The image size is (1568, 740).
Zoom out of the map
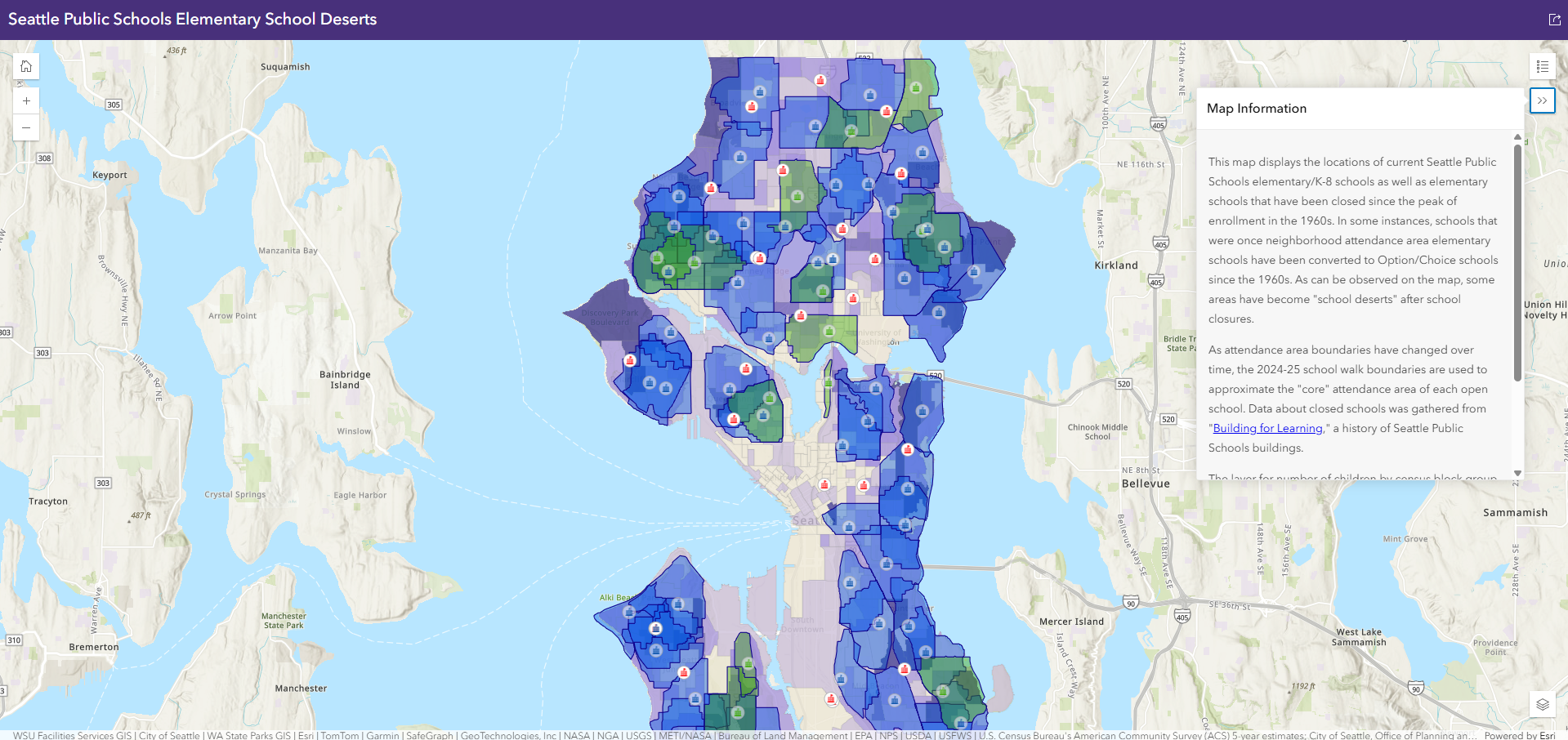(26, 127)
